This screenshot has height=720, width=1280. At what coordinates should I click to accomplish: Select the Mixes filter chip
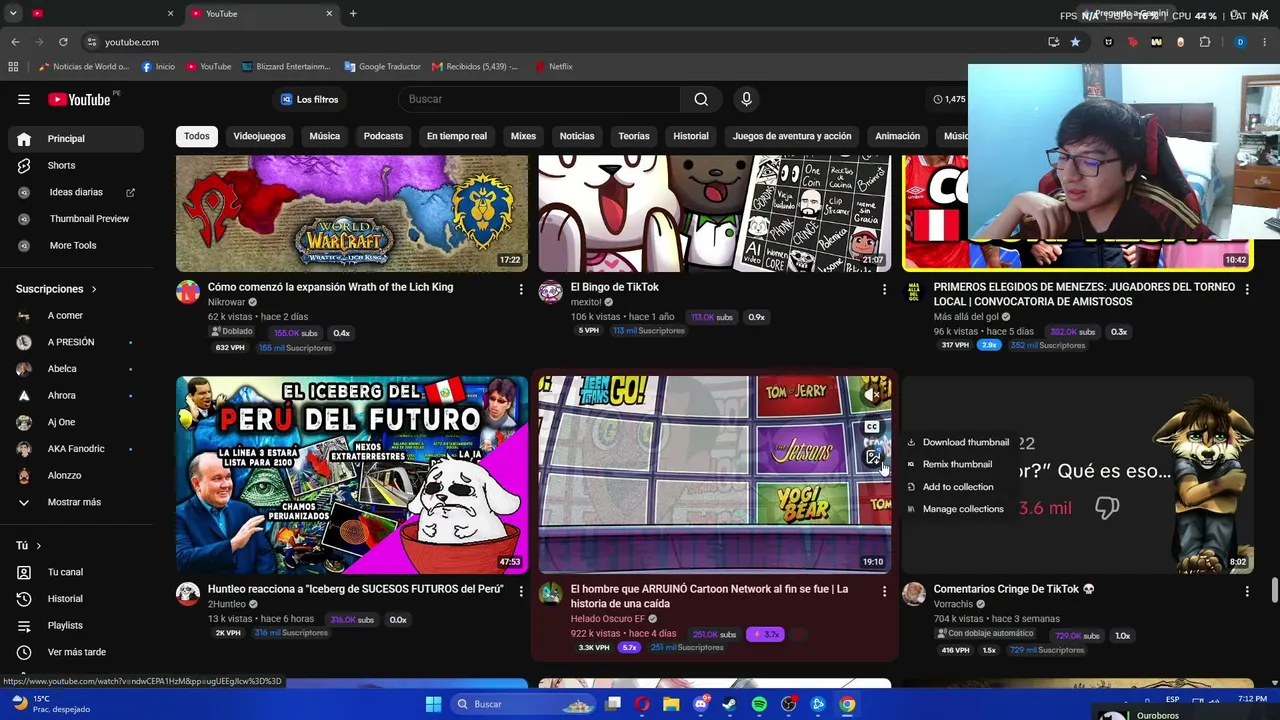coord(523,136)
